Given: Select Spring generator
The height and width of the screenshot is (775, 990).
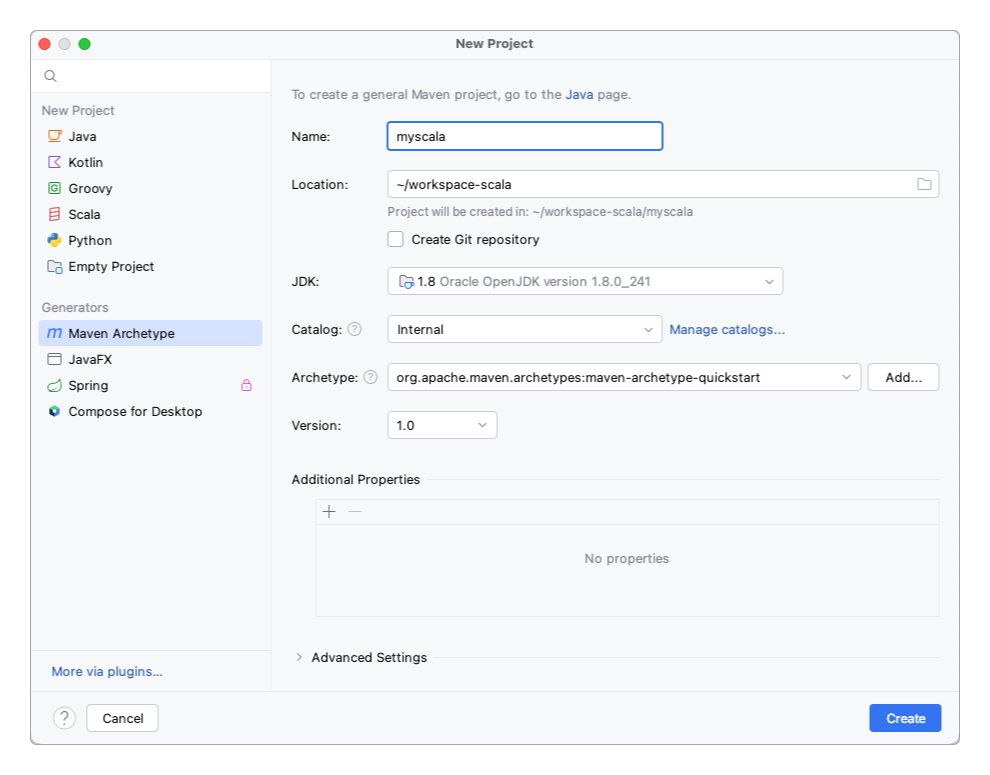Looking at the screenshot, I should [150, 385].
